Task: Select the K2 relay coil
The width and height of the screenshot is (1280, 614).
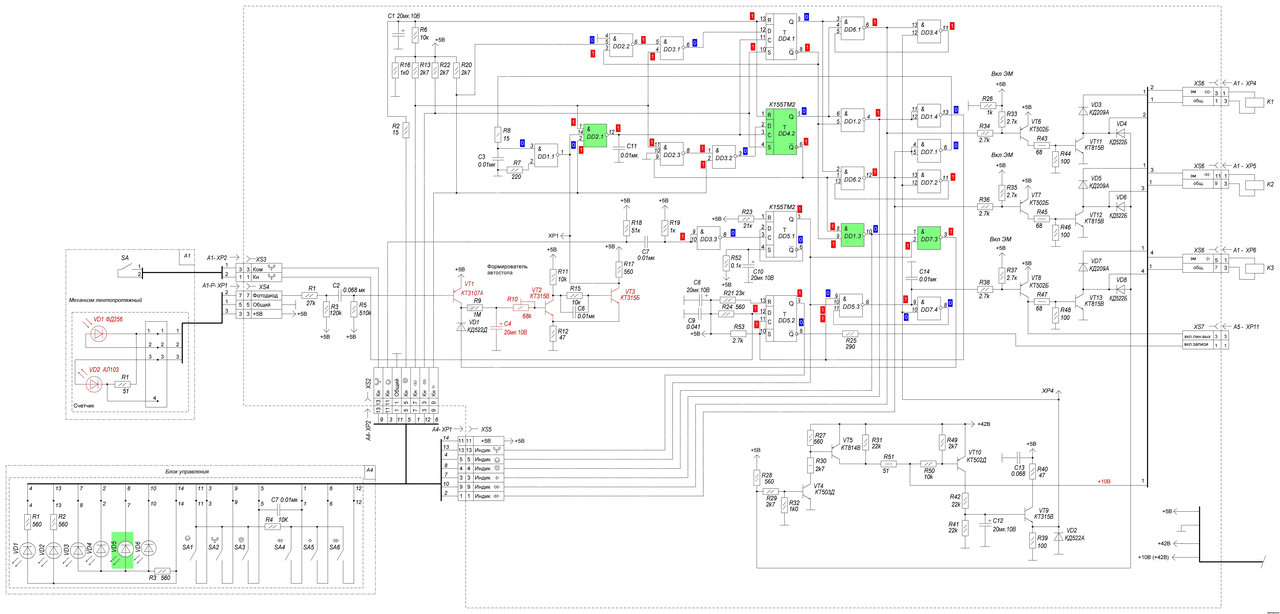Action: [1253, 183]
